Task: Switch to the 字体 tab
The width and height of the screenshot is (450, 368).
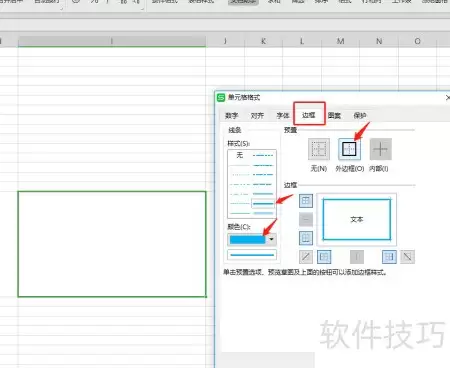Action: [x=283, y=115]
